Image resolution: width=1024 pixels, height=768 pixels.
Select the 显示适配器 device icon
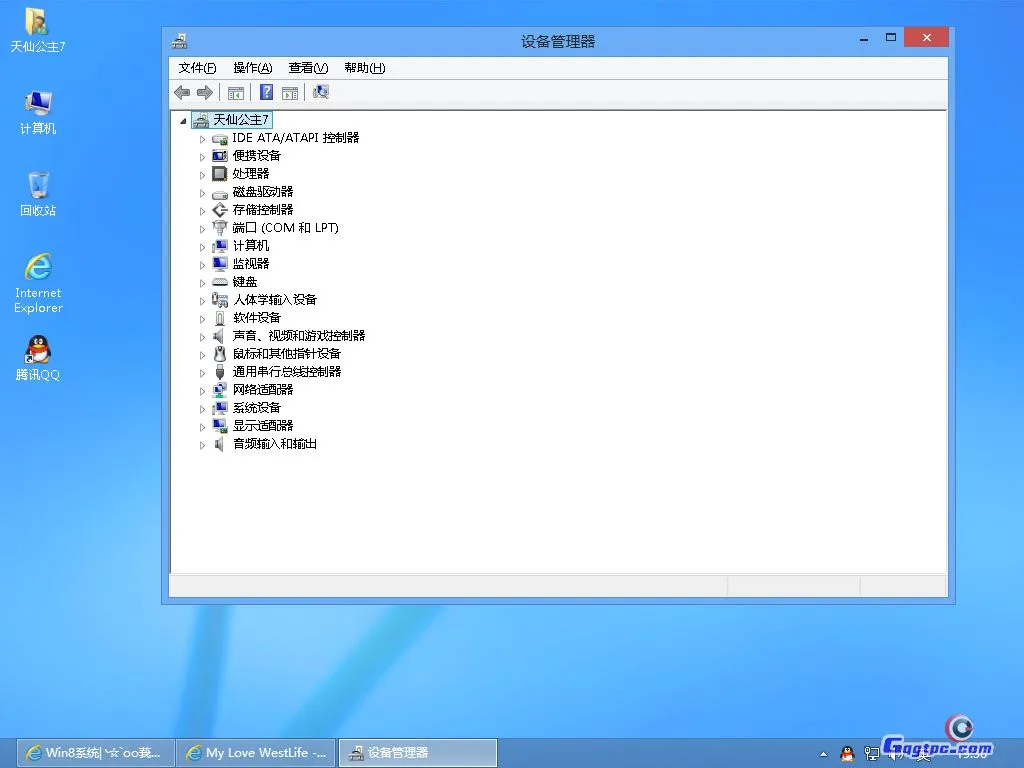pyautogui.click(x=219, y=425)
